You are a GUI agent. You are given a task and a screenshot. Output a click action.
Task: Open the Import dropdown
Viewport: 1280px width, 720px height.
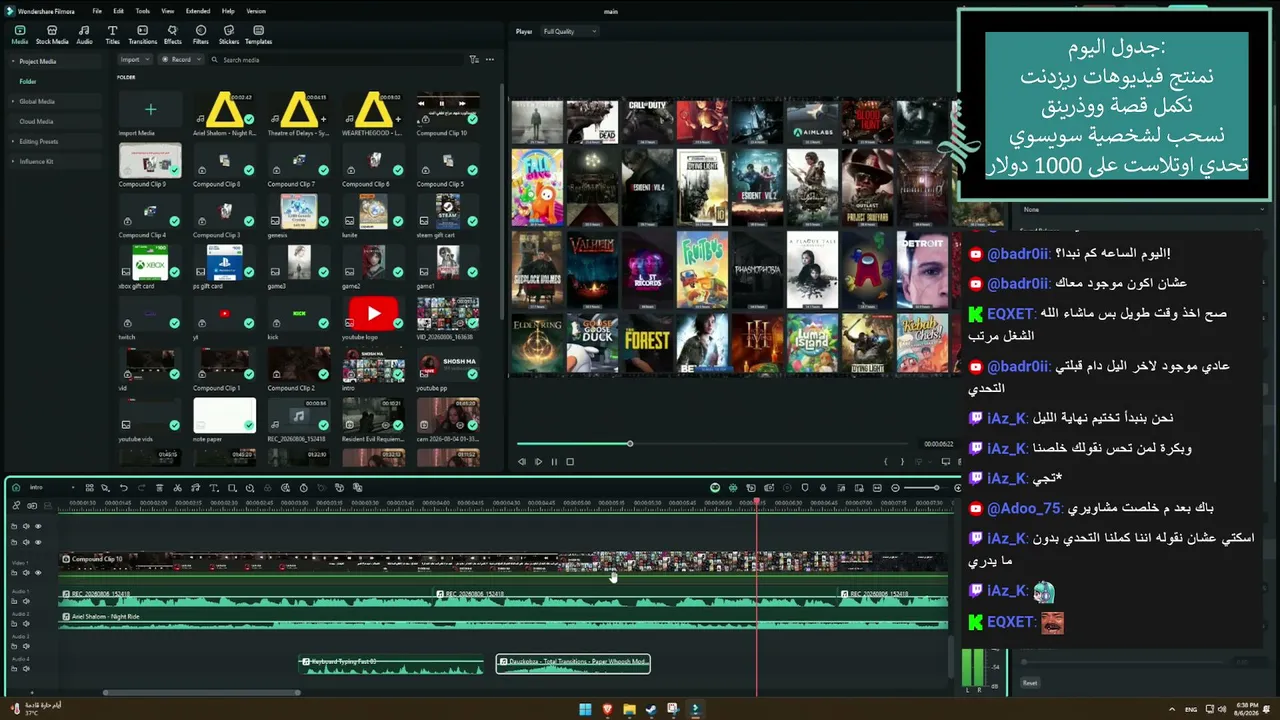(x=134, y=60)
